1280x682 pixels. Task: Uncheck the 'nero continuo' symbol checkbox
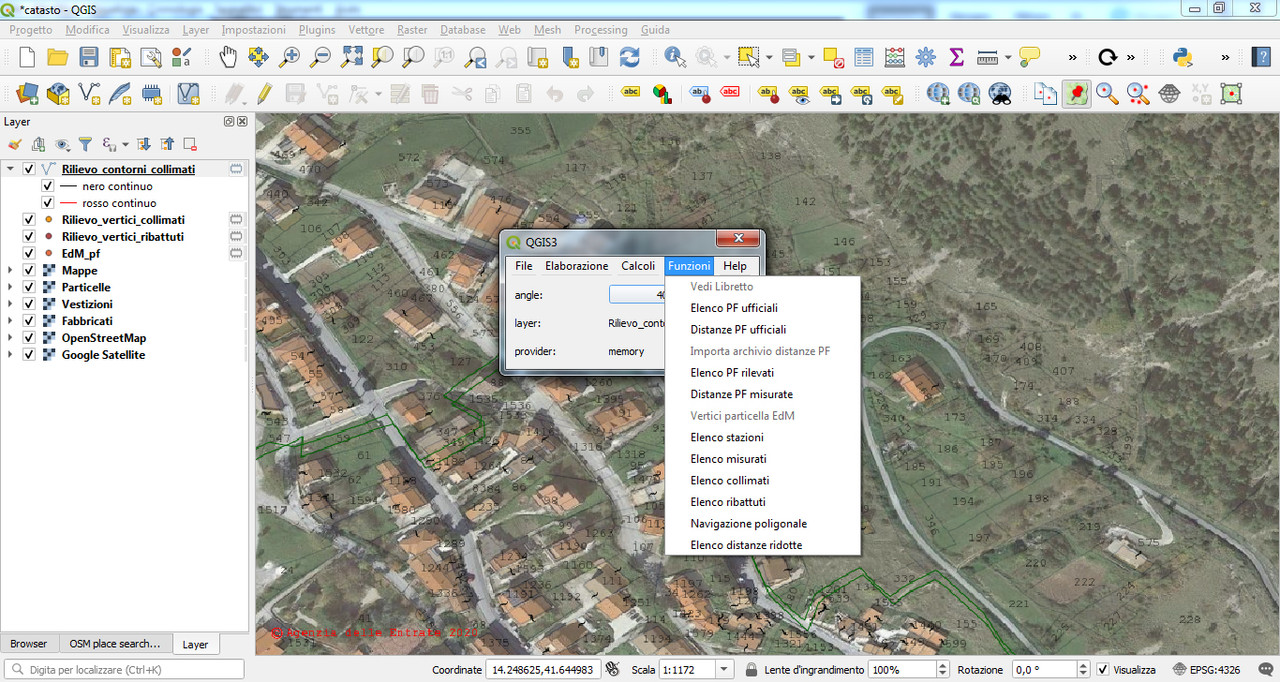(47, 186)
